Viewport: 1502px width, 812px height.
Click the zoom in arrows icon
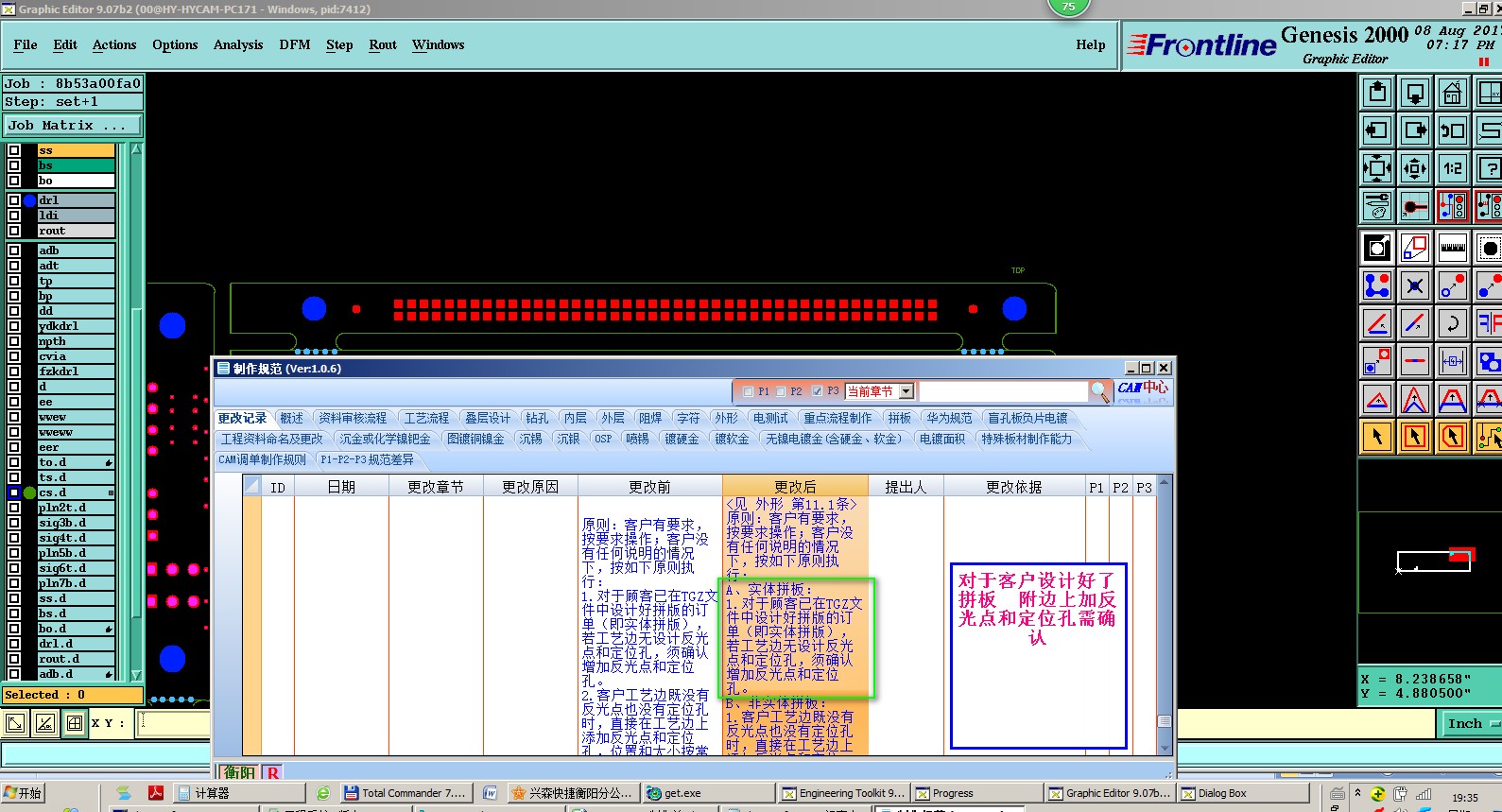[x=1377, y=169]
